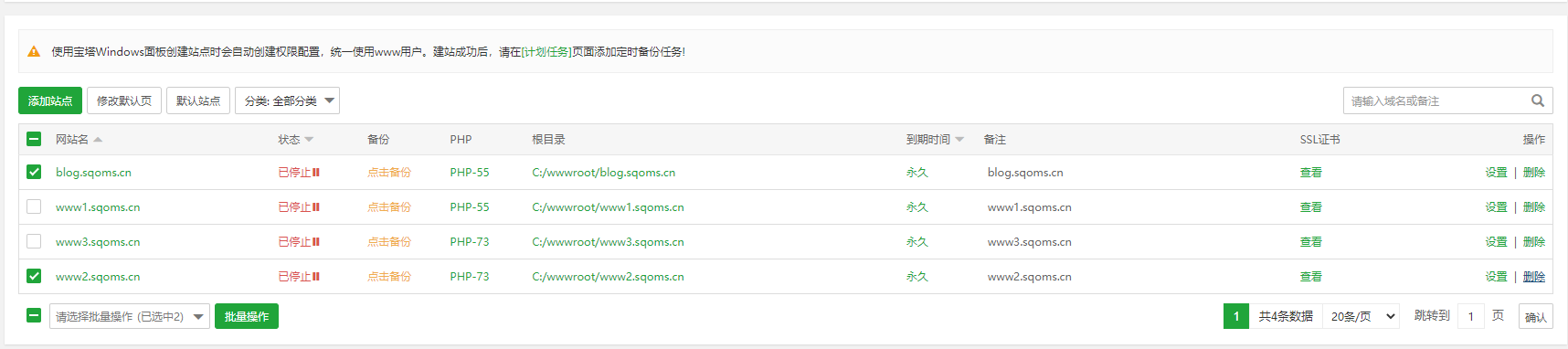Click the search magnifier icon

(1538, 100)
